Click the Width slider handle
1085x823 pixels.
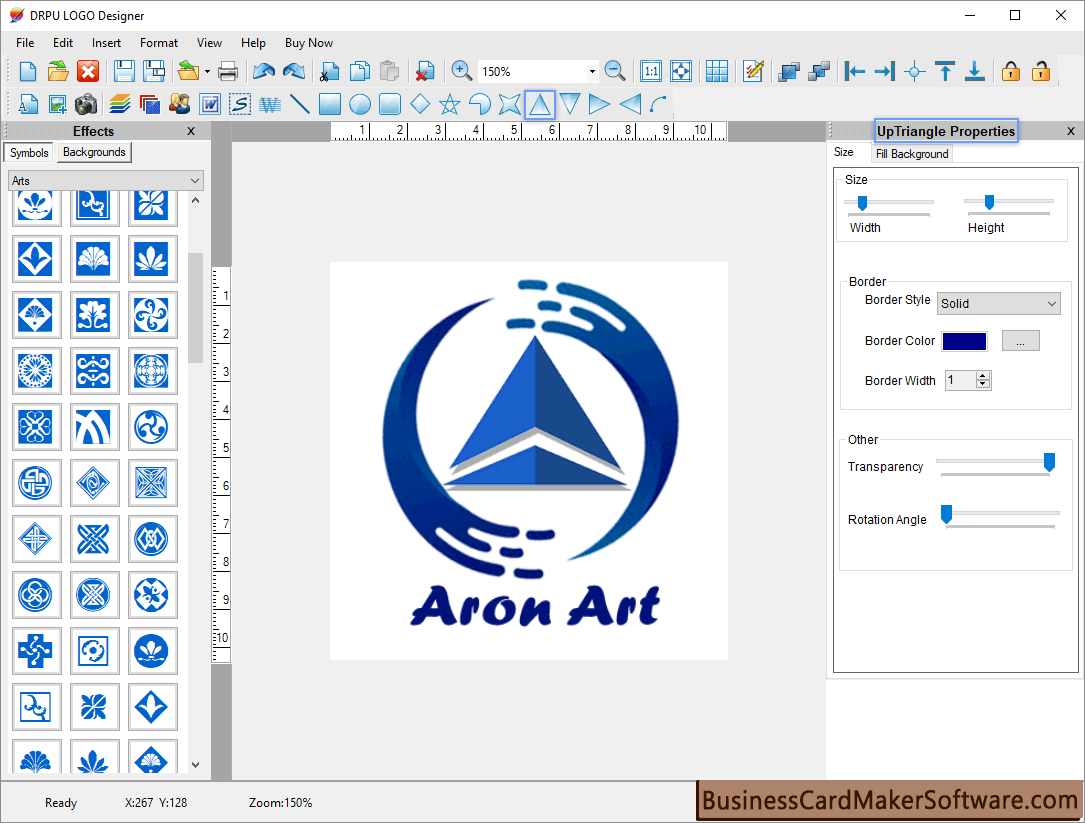point(862,203)
